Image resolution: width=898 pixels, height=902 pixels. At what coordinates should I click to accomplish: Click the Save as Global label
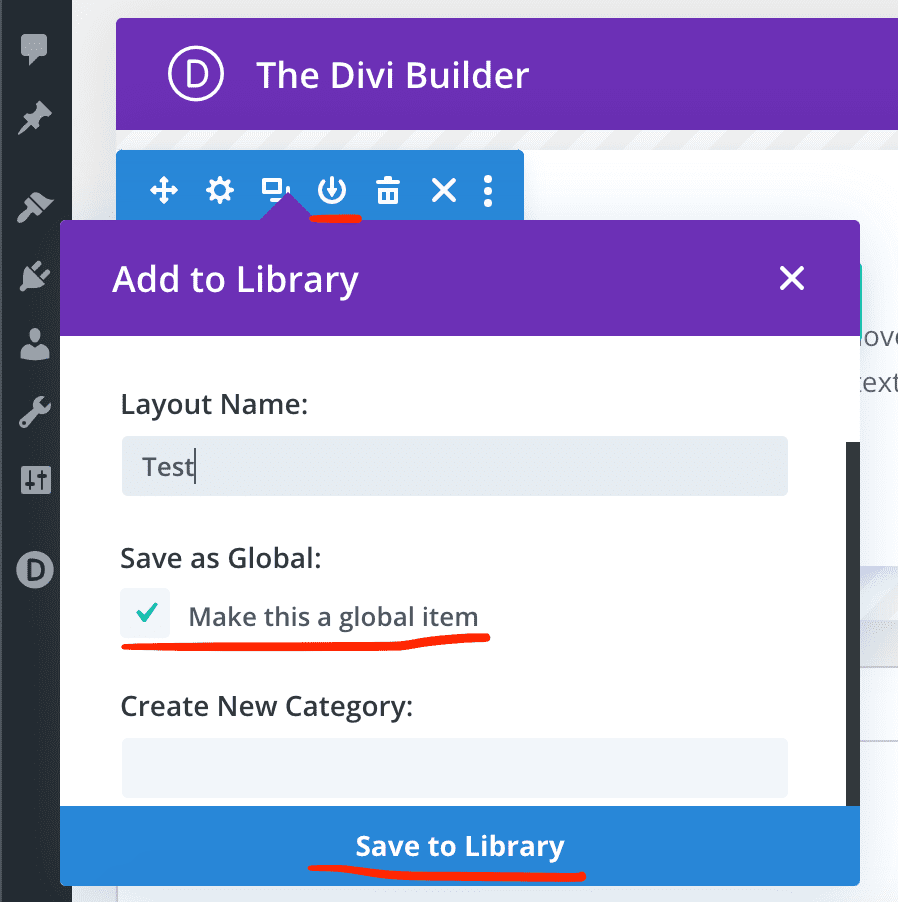(220, 558)
